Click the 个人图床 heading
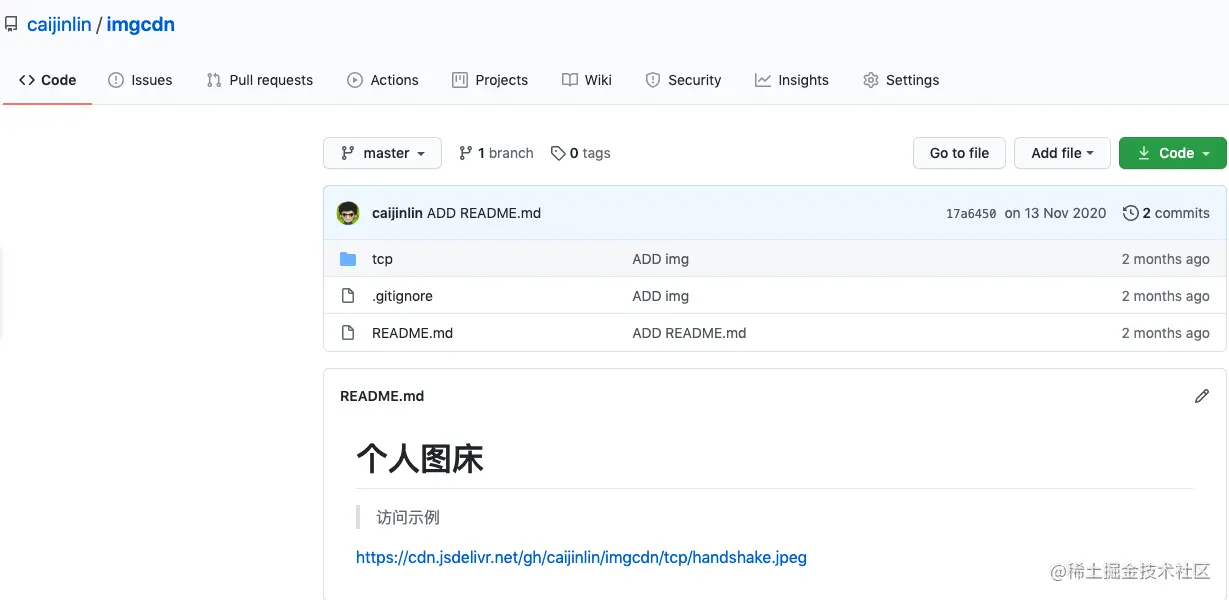This screenshot has height=600, width=1229. [x=420, y=458]
